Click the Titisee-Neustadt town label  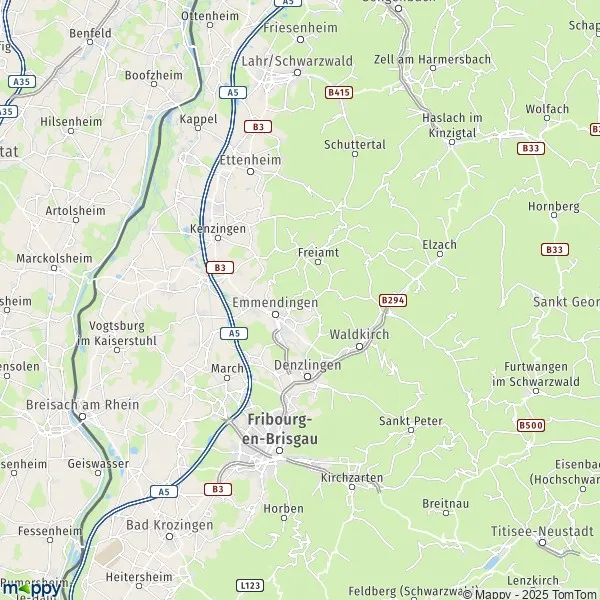pyautogui.click(x=542, y=531)
